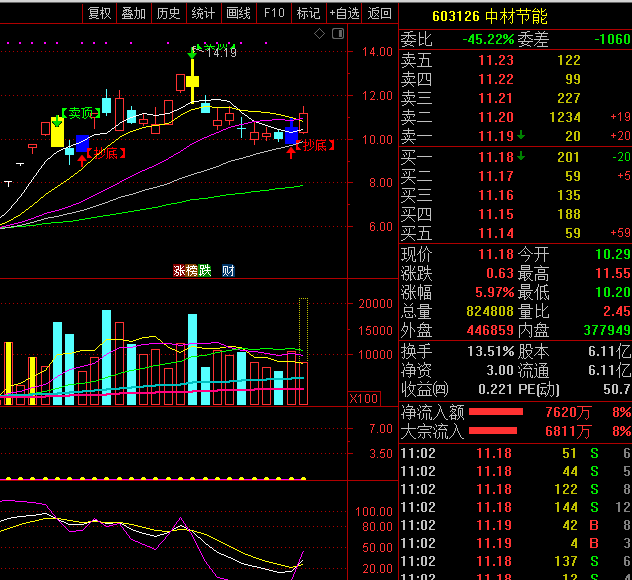Click the green 卖顶 sell signal label
The image size is (632, 580).
click(x=81, y=113)
